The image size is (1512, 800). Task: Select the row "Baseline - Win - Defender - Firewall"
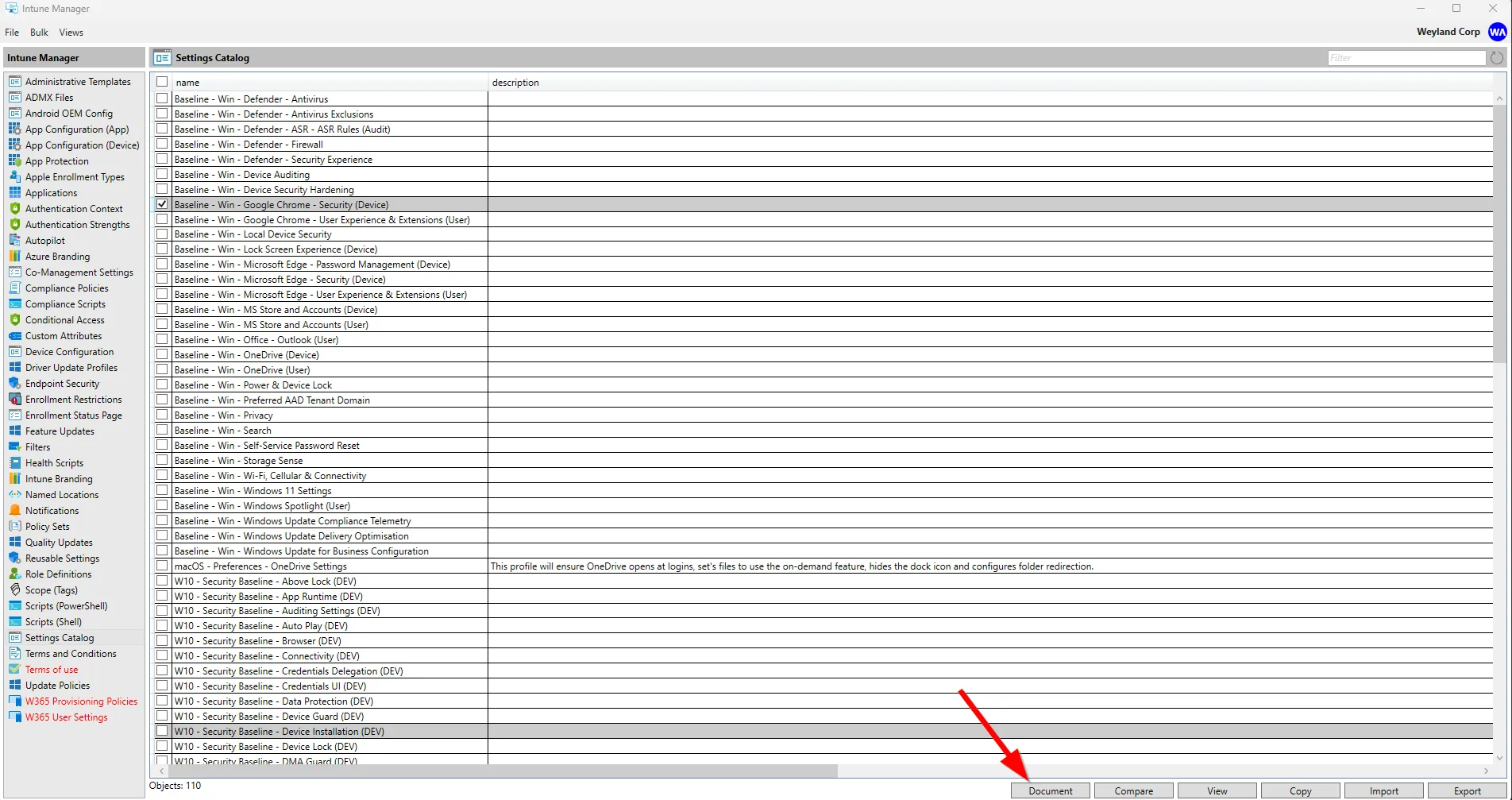point(822,145)
